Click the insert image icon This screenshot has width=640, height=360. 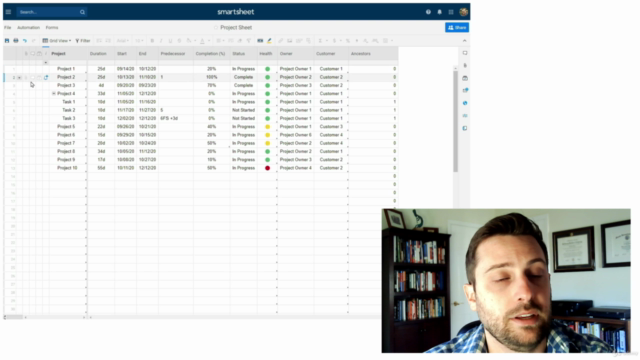tap(289, 40)
